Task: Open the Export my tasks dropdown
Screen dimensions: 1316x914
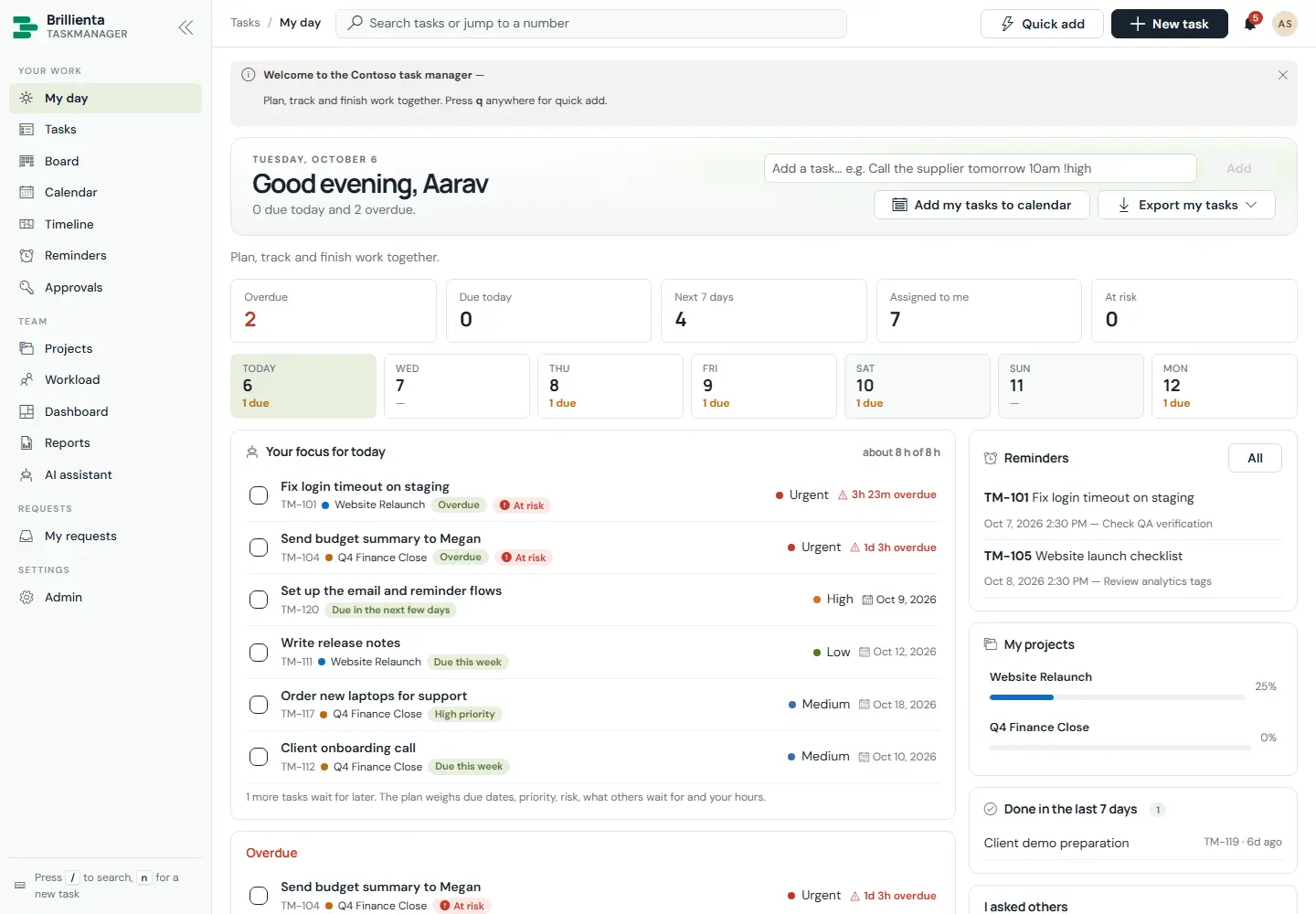Action: (x=1186, y=205)
